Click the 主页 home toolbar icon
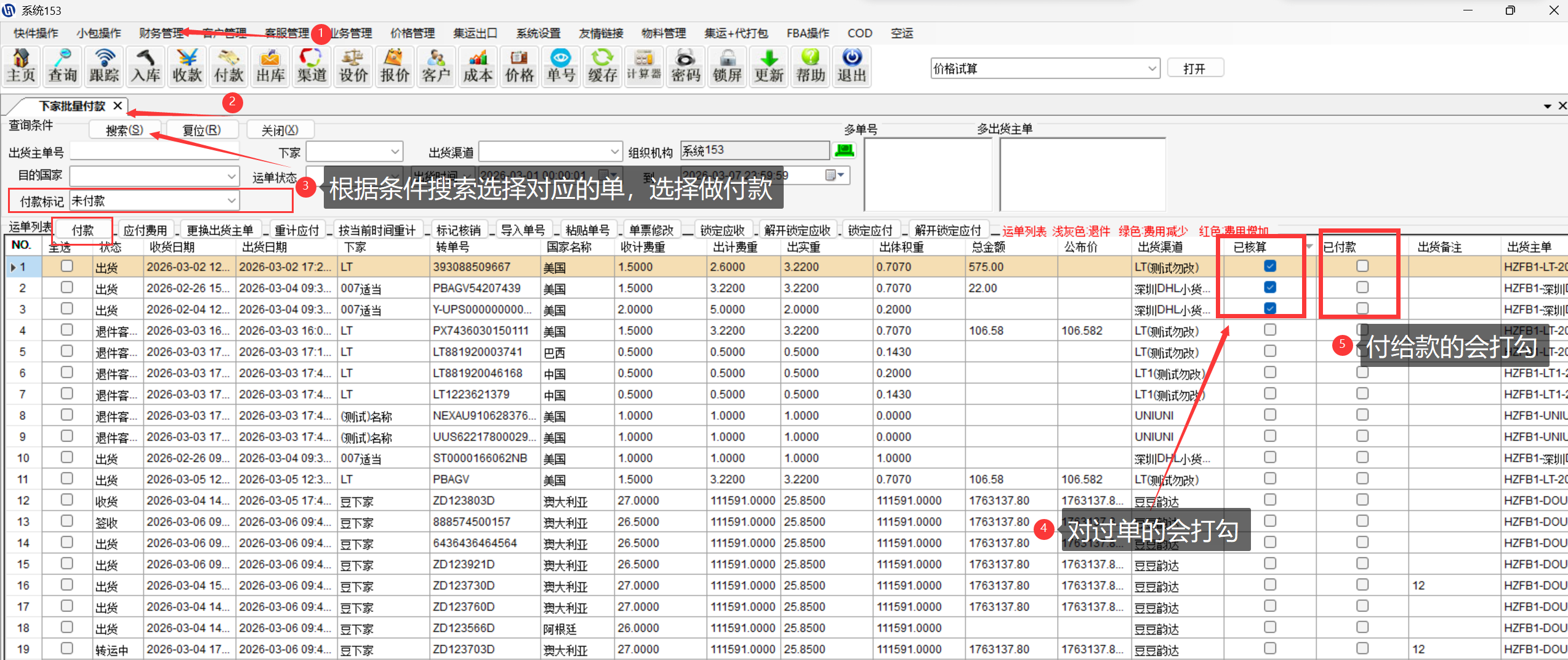 tap(21, 66)
